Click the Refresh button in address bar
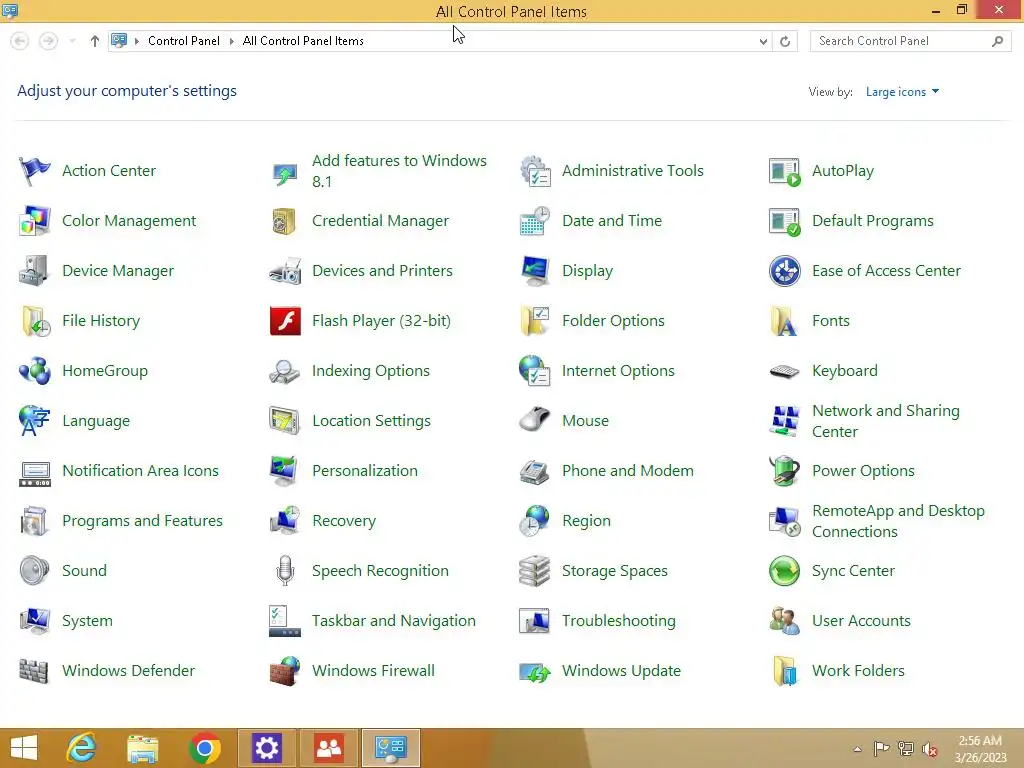The image size is (1024, 768). click(785, 41)
